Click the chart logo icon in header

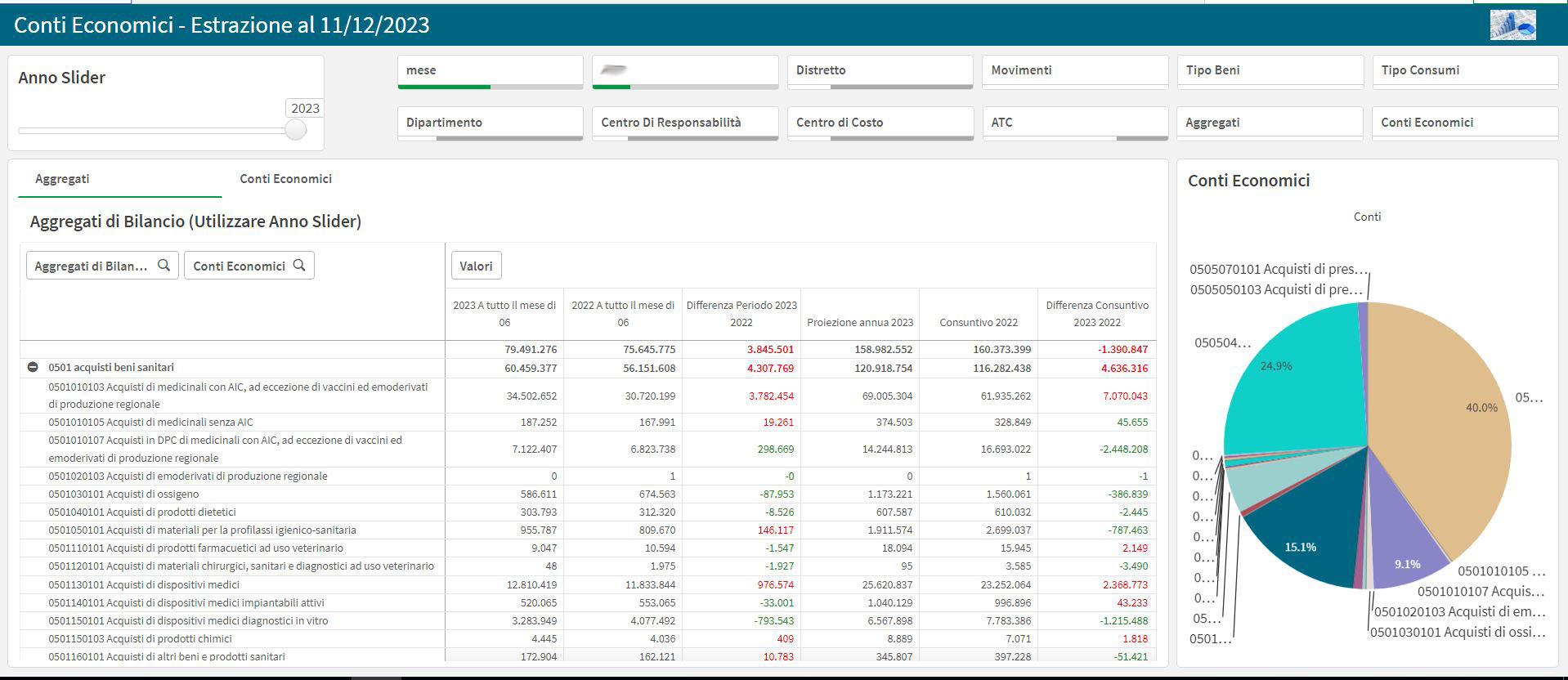point(1512,25)
